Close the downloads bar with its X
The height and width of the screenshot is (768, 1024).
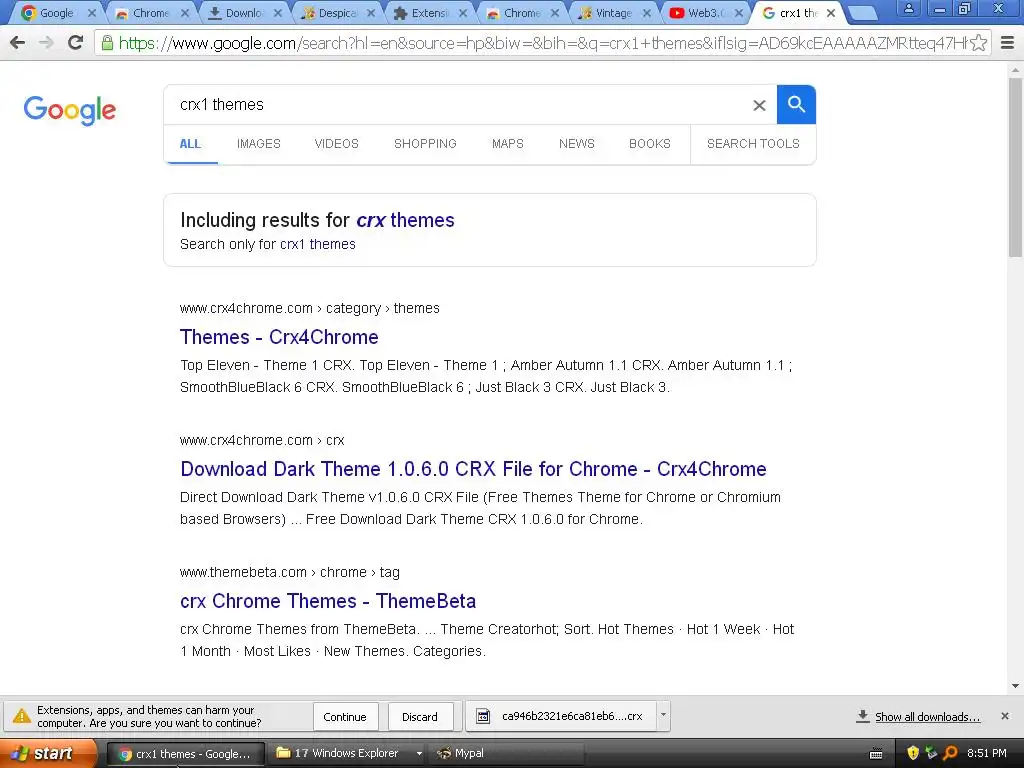[x=1005, y=716]
